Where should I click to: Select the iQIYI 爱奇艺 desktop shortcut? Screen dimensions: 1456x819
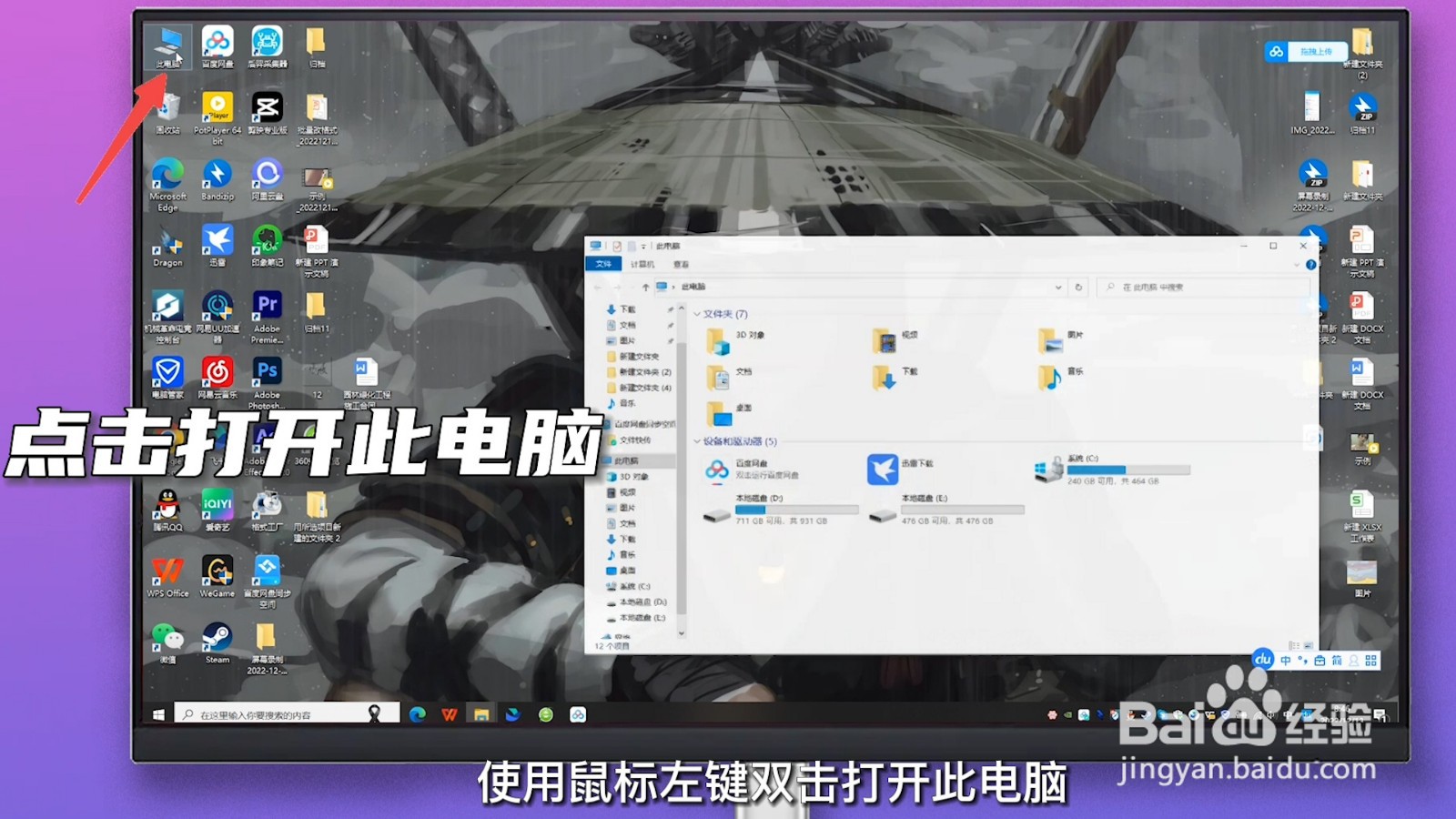[217, 511]
